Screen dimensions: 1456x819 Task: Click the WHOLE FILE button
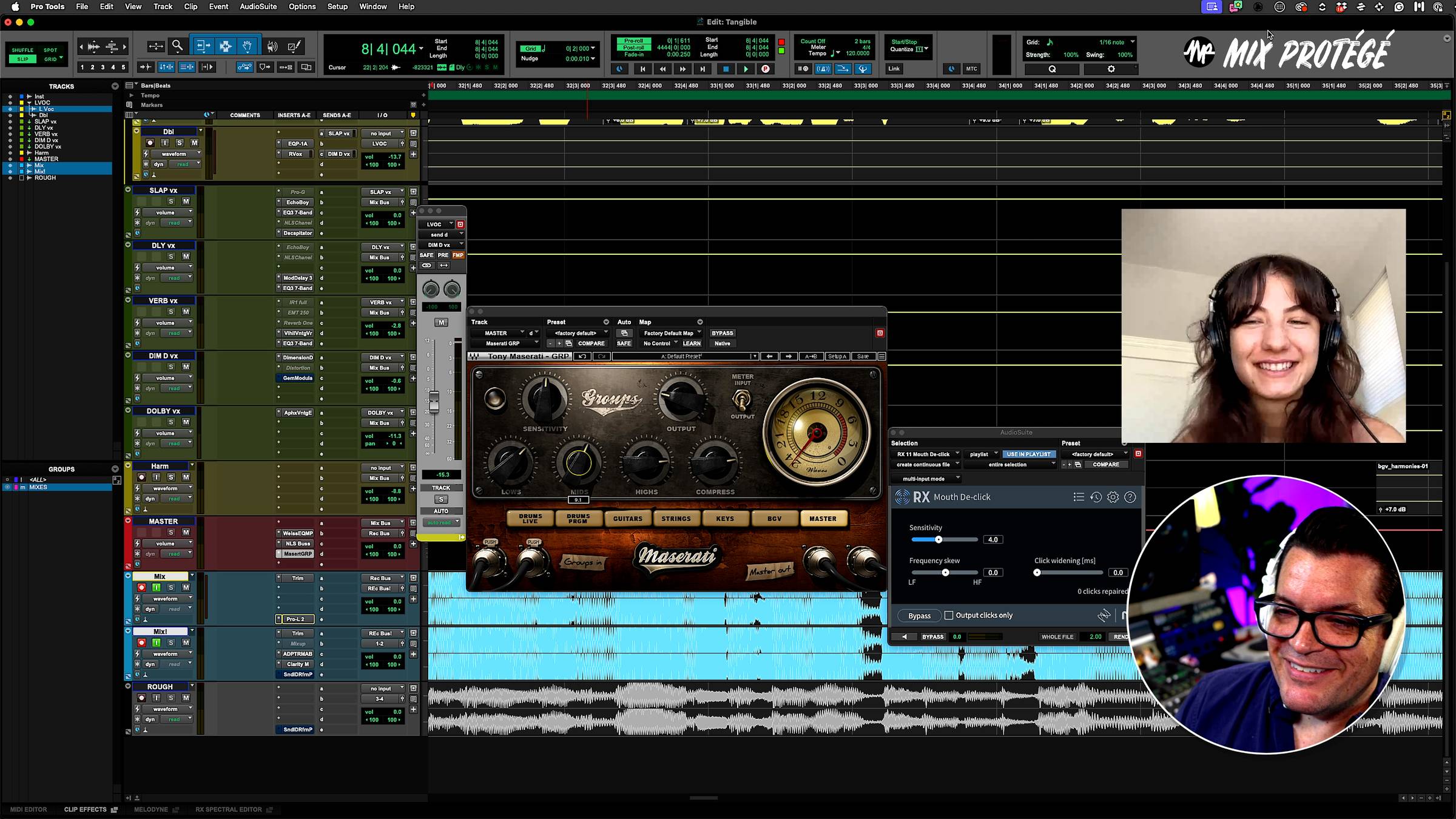pos(1057,637)
